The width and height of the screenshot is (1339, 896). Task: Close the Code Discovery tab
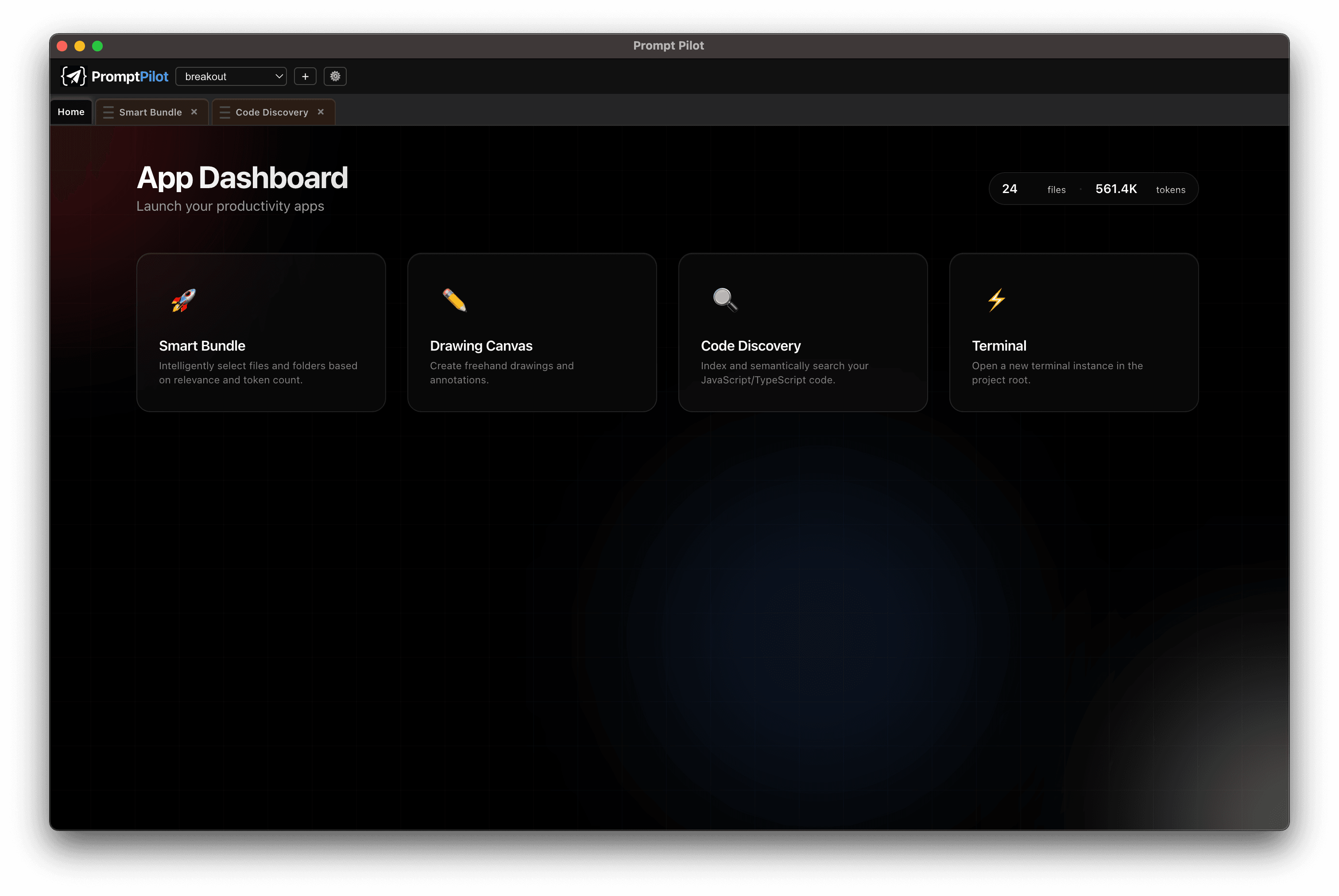[321, 112]
